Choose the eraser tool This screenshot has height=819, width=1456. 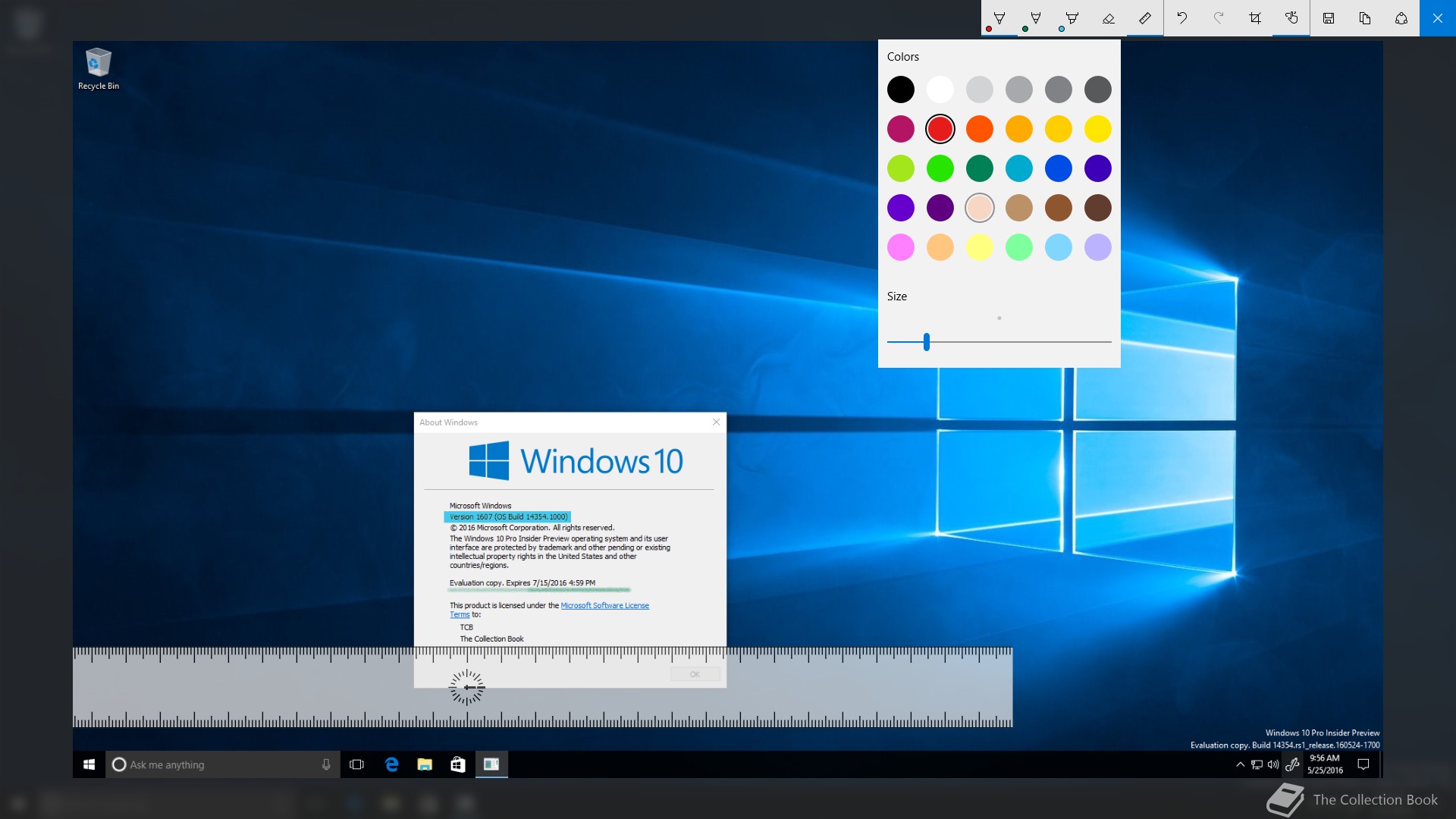pos(1109,18)
